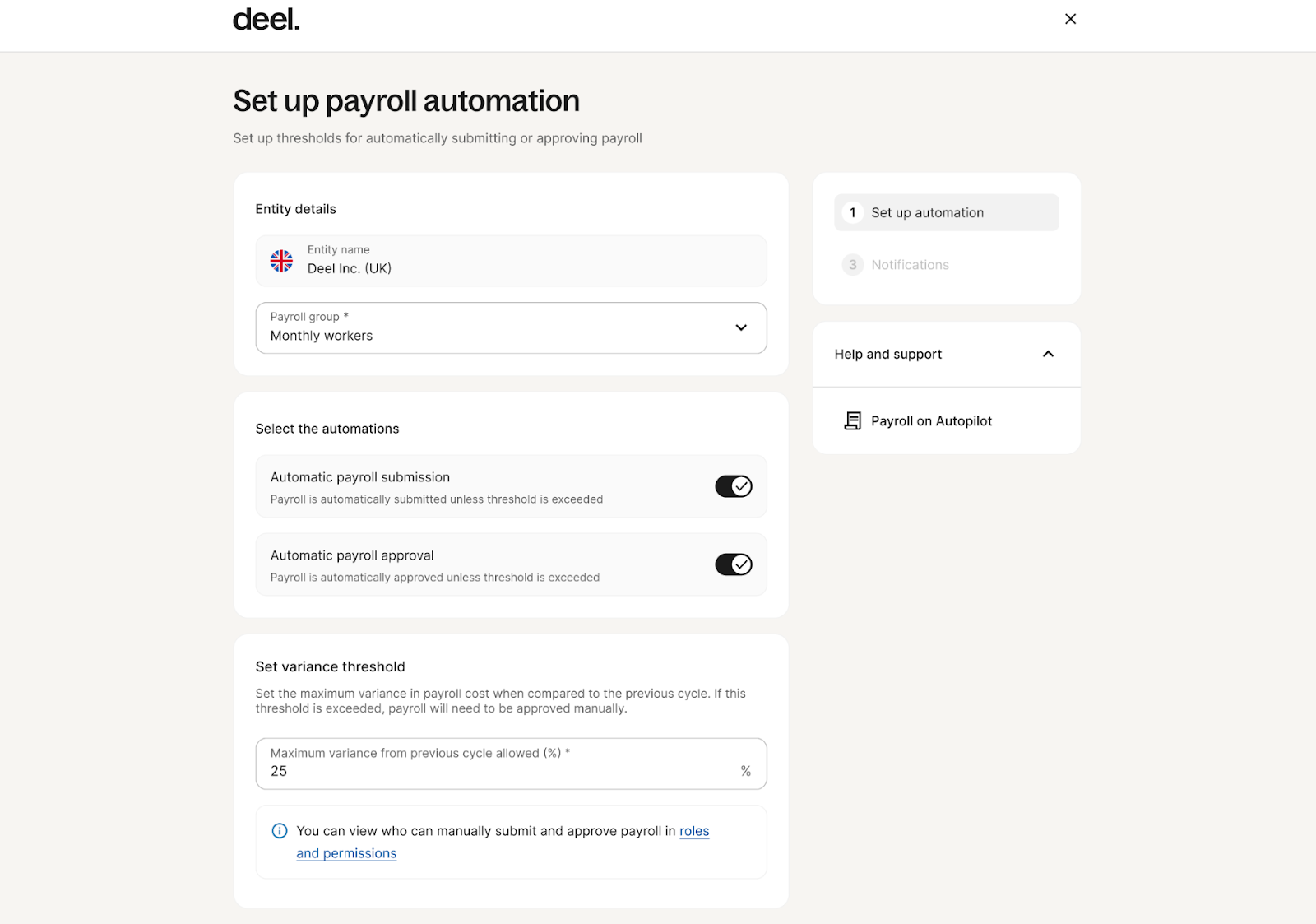Click the UK flag icon
This screenshot has height=924, width=1316.
281,261
